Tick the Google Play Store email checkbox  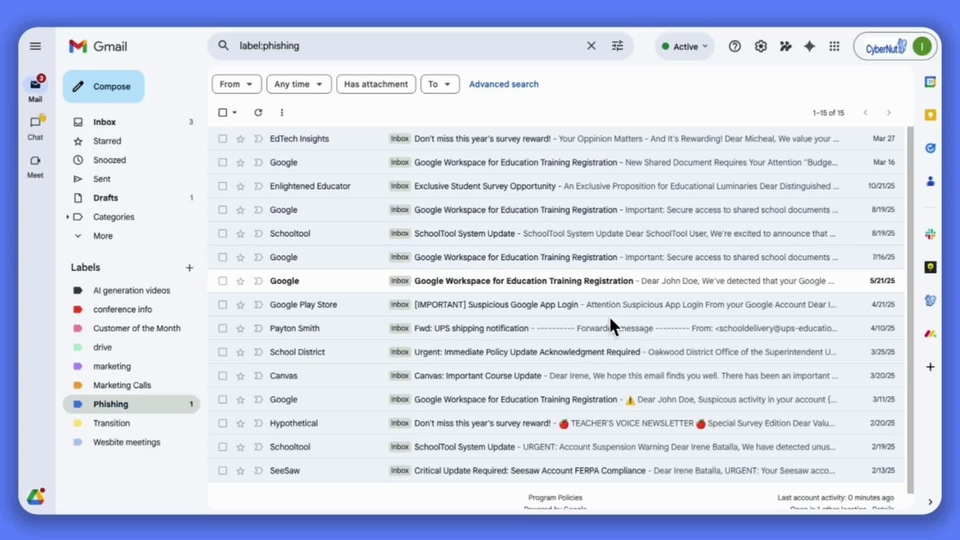click(x=223, y=305)
